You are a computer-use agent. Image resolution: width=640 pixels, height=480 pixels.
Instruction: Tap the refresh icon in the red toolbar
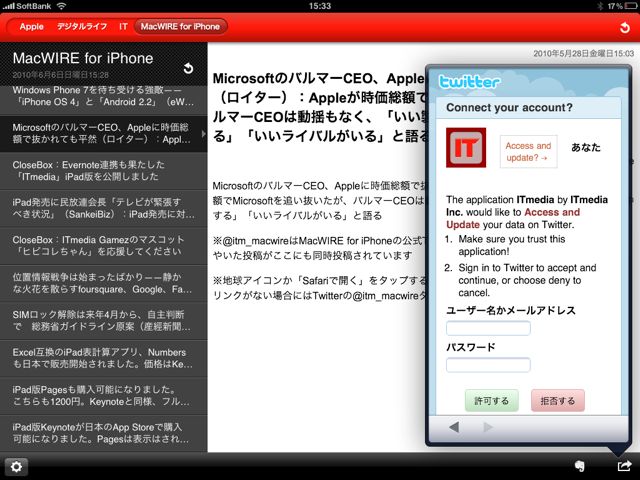coord(624,27)
